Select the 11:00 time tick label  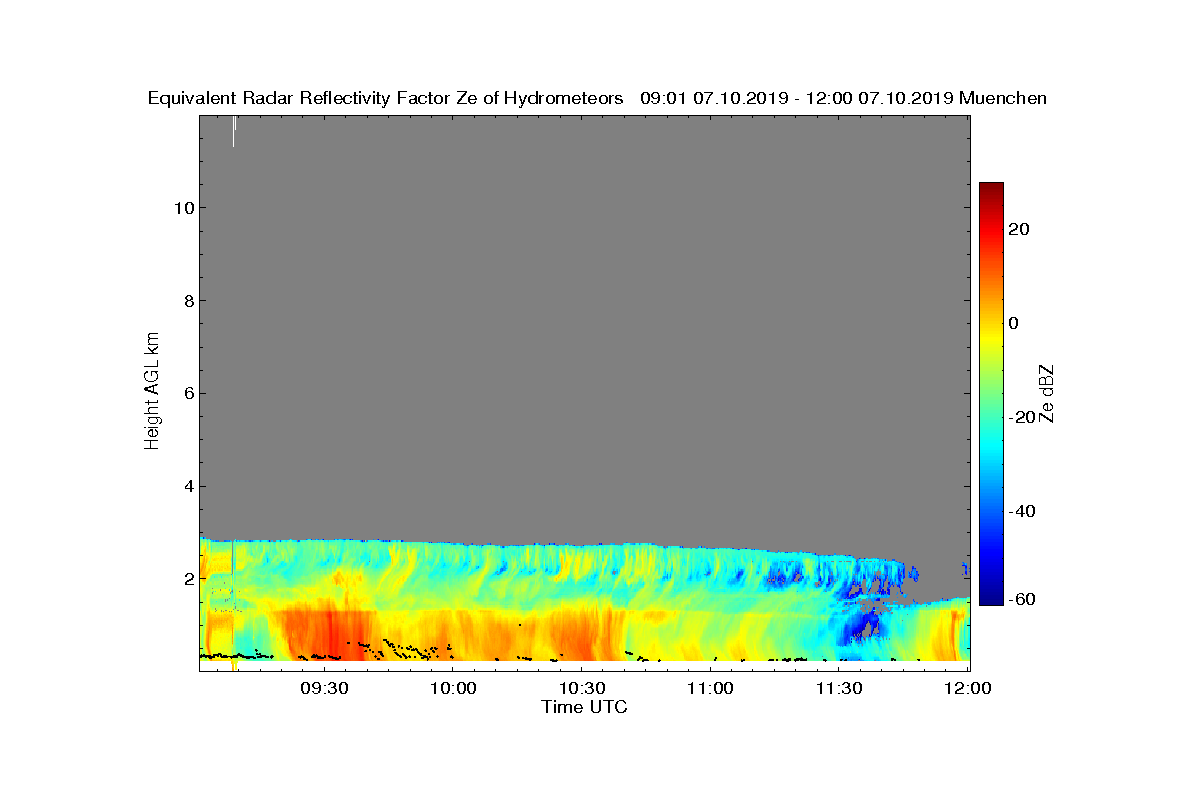coord(710,688)
